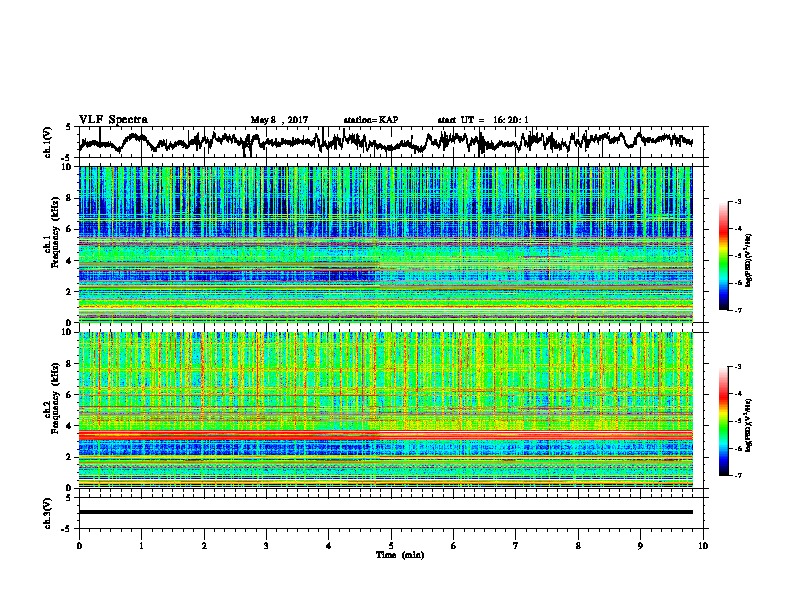The height and width of the screenshot is (612, 792).
Task: Click the ch.1 spectrogram panel
Action: click(x=385, y=244)
